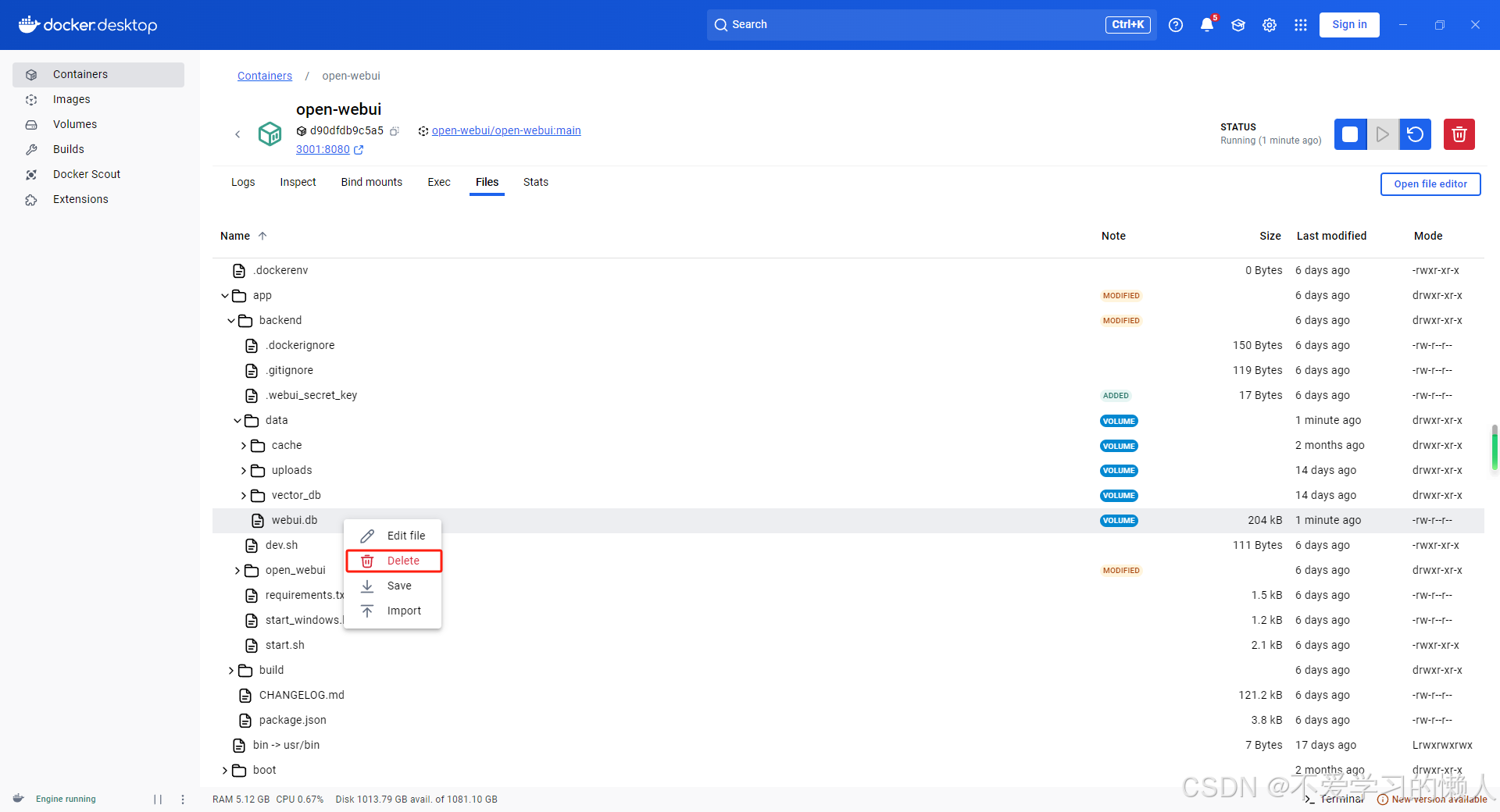Screen dimensions: 1500x812
Task: Open the Learning center icon
Action: click(1238, 25)
